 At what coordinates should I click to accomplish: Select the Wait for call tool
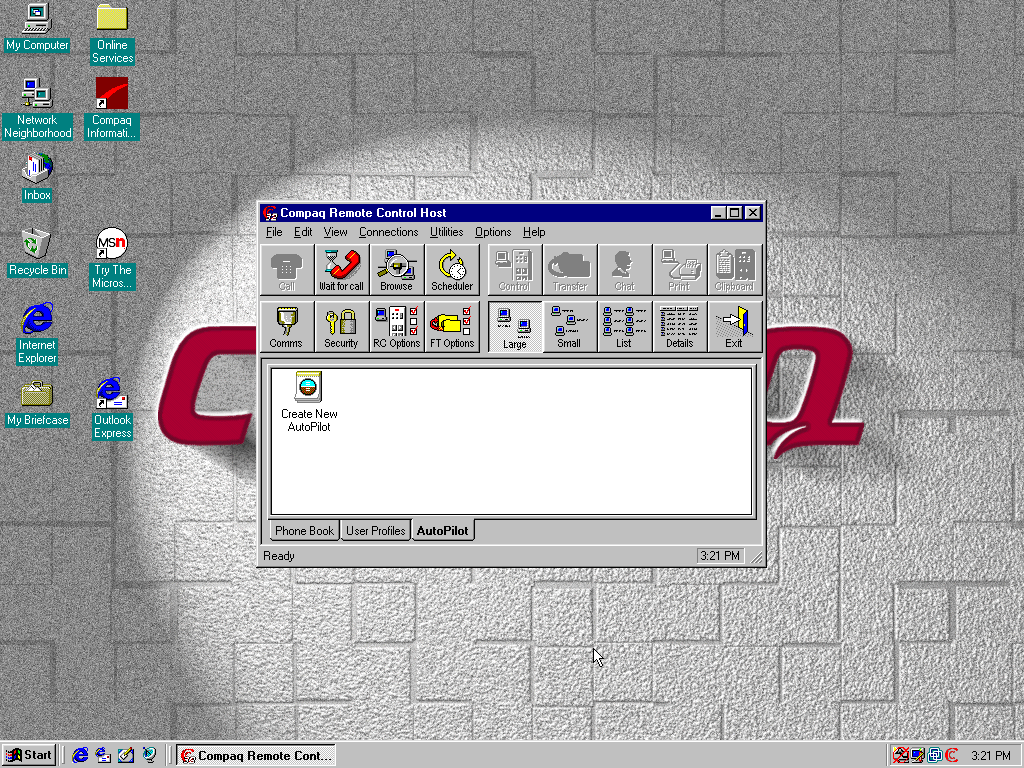tap(340, 268)
